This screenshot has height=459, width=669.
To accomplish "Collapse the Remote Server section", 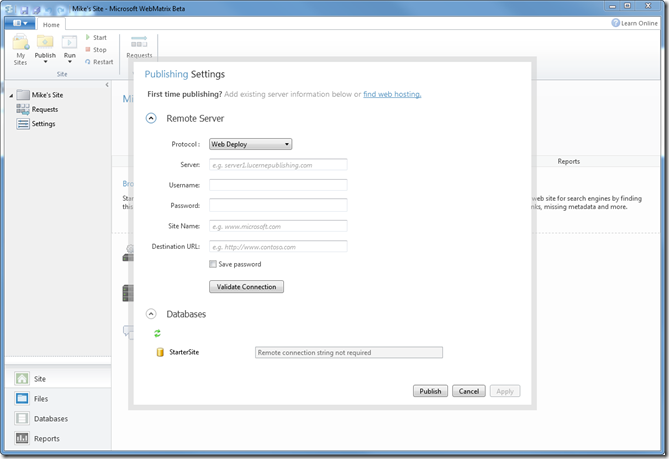I will pos(151,118).
